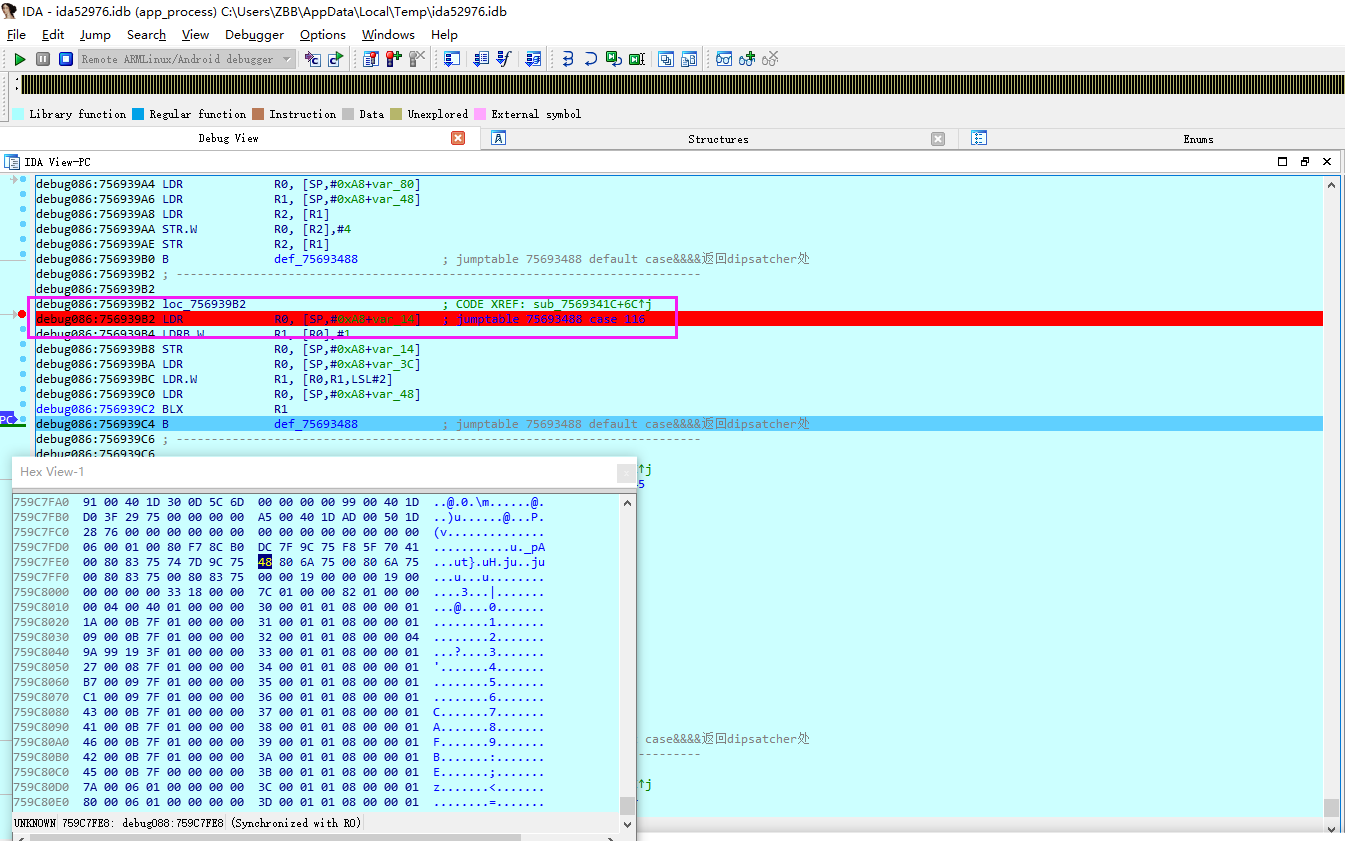Select LDR.W R1, [R0,R1,LSL#2] line
Viewport: 1345px width, 841px height.
coord(680,379)
